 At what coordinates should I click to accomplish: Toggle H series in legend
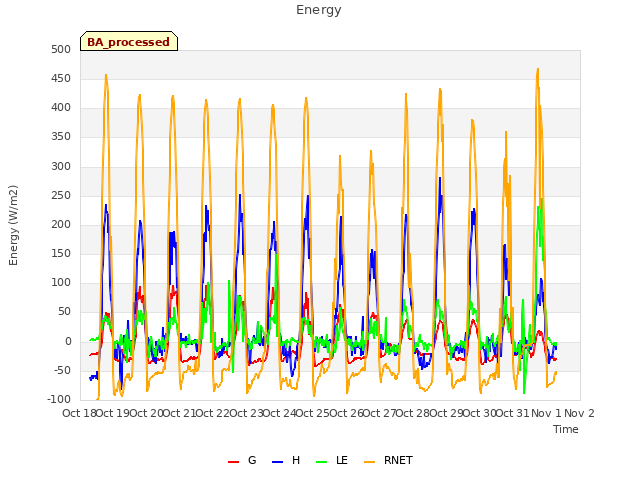pyautogui.click(x=286, y=460)
